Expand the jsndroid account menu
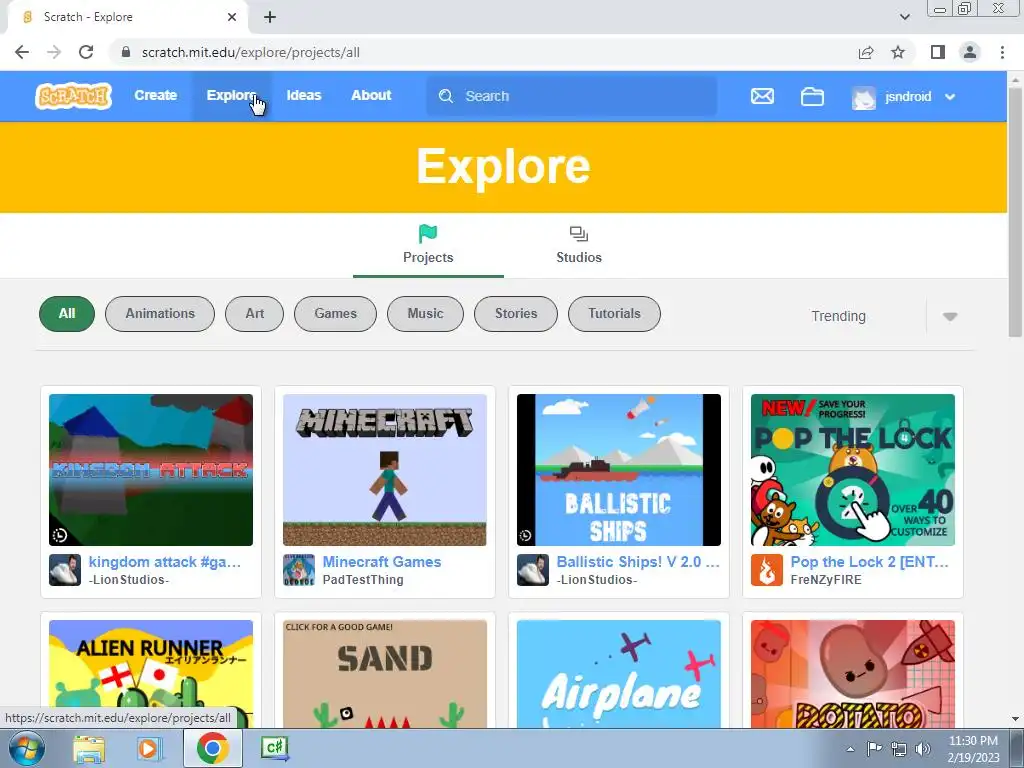This screenshot has height=768, width=1024. [x=950, y=97]
